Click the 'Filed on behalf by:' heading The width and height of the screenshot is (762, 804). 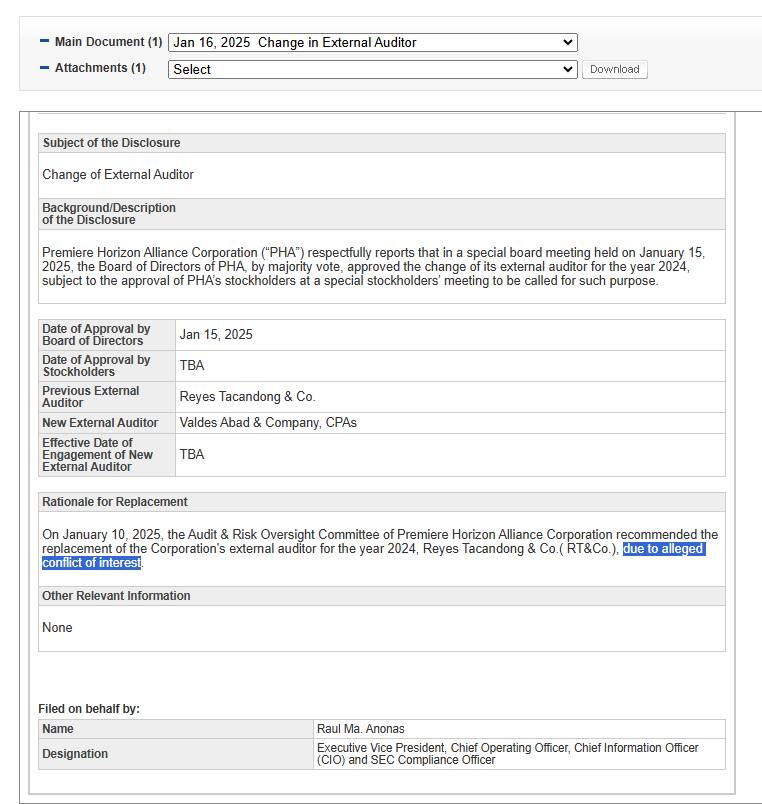(x=89, y=709)
